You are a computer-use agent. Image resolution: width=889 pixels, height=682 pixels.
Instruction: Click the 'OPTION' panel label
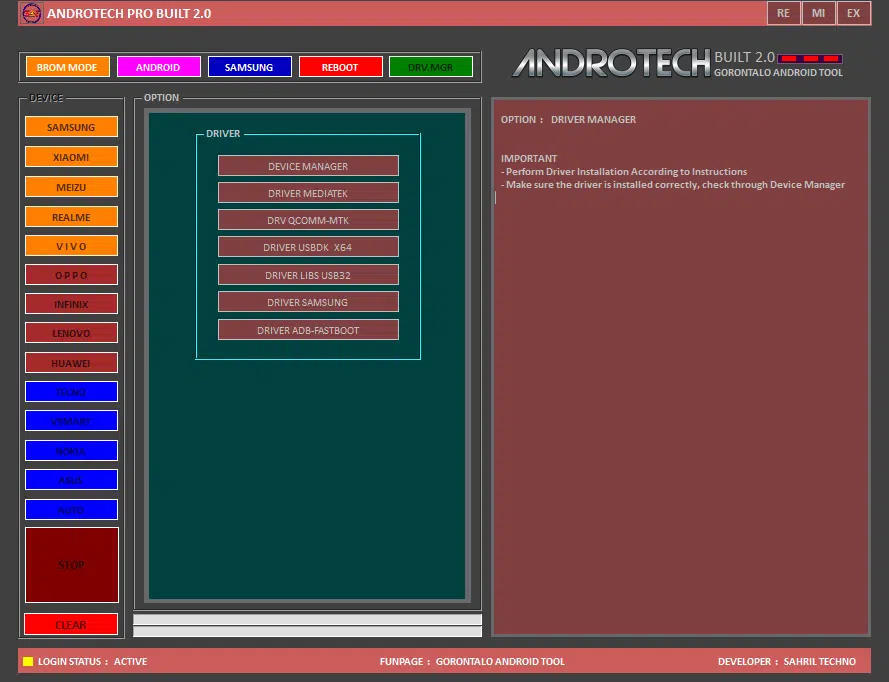pyautogui.click(x=162, y=98)
